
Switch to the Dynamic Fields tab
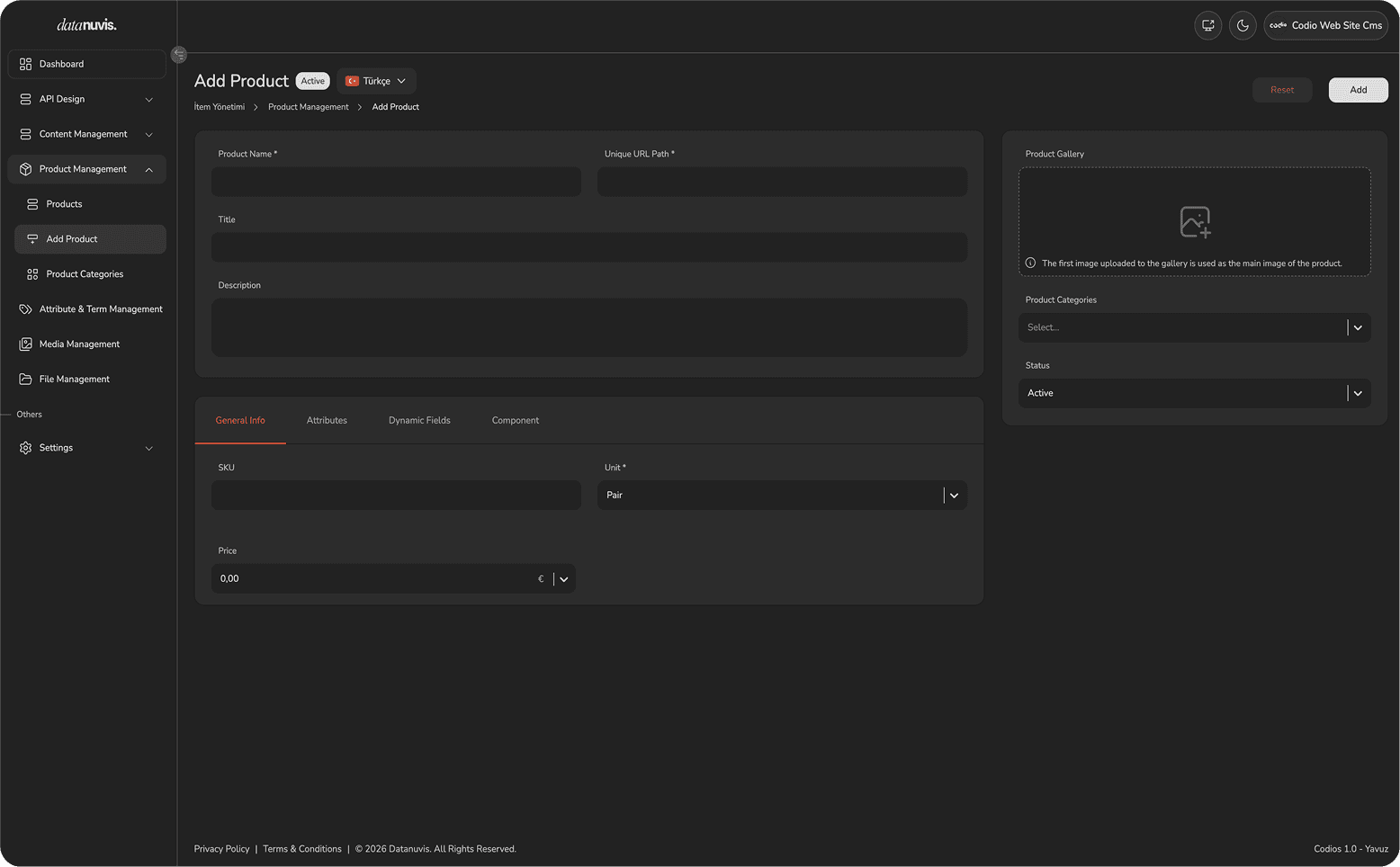pos(419,420)
